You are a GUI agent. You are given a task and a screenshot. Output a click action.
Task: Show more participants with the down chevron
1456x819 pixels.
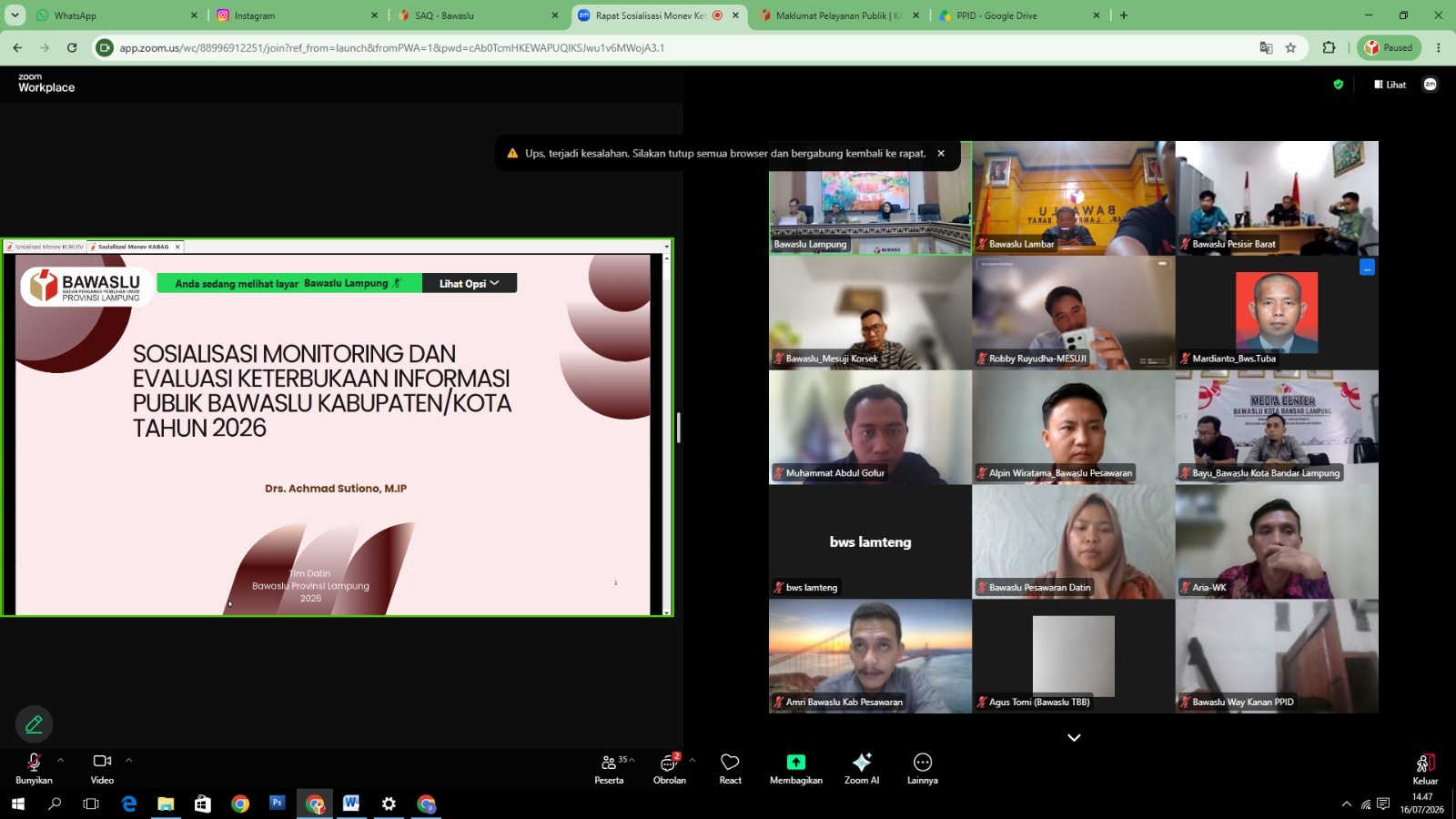(1074, 738)
